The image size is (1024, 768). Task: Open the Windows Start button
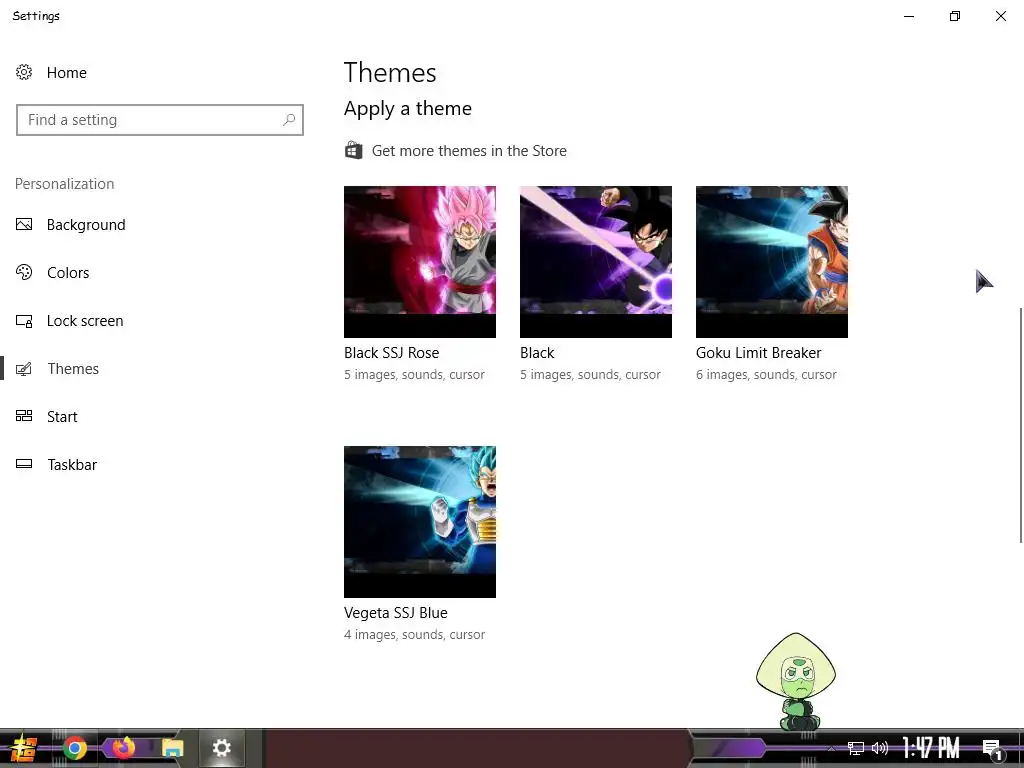[x=22, y=748]
